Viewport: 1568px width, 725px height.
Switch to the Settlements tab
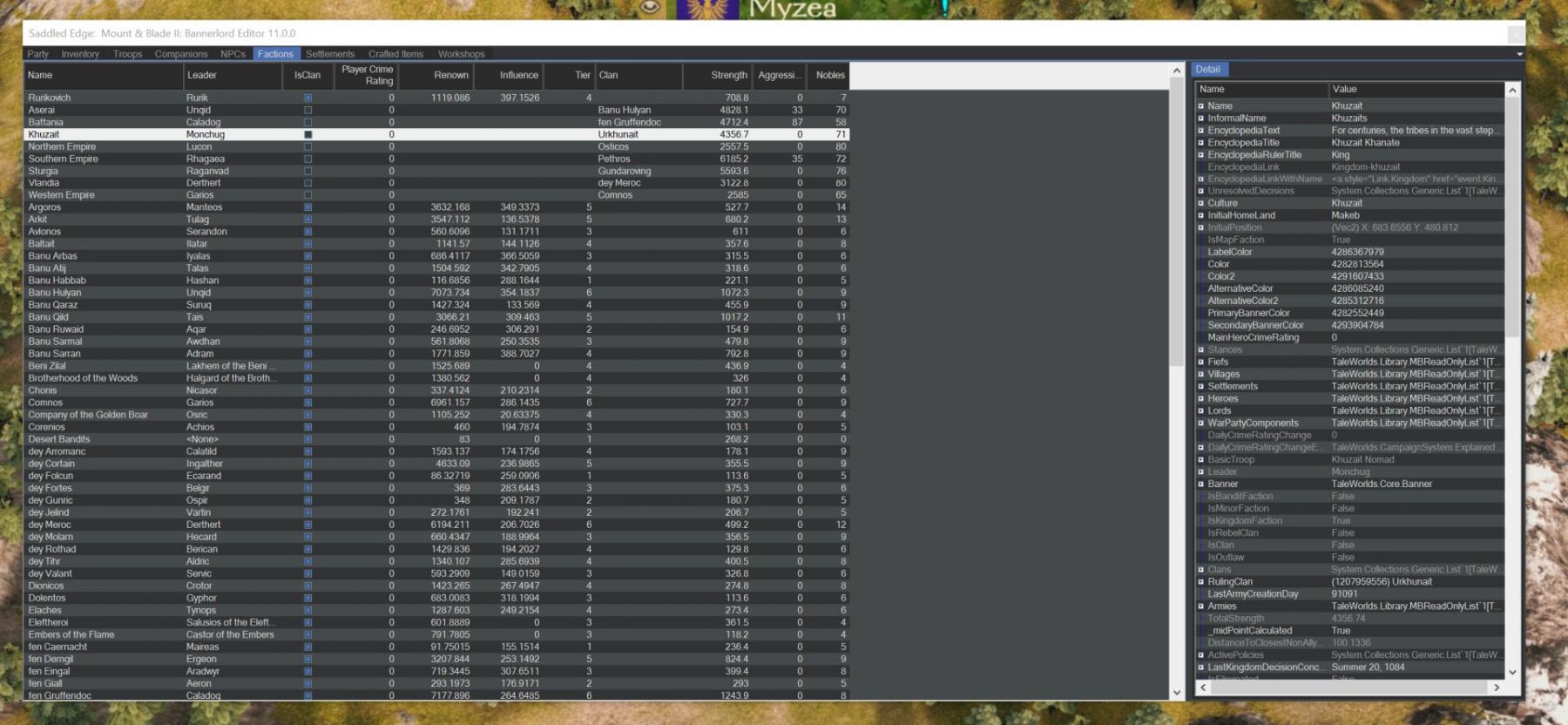330,54
